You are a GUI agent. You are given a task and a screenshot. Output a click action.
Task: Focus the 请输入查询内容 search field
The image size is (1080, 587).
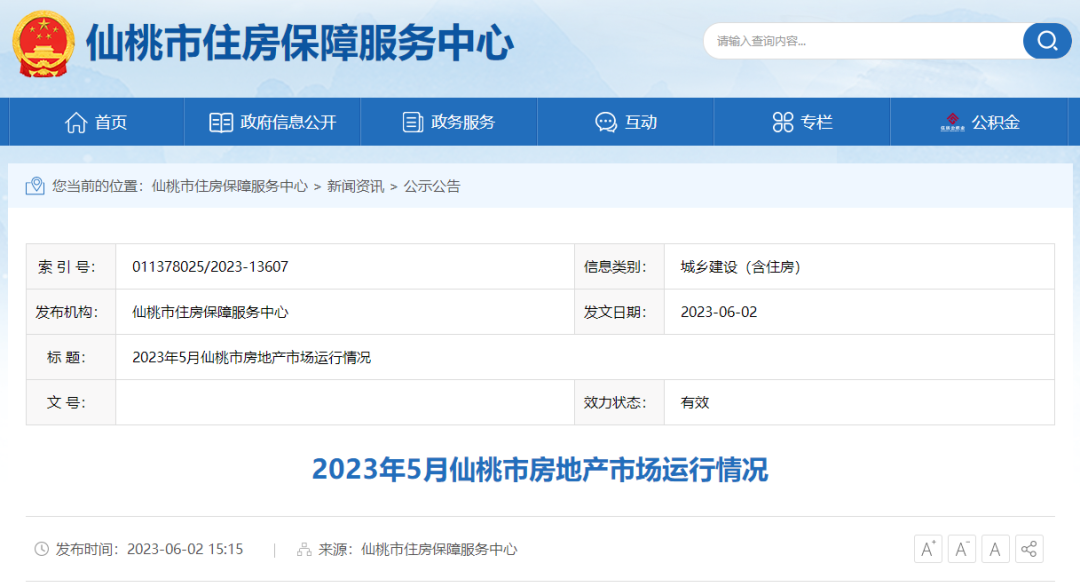[860, 41]
